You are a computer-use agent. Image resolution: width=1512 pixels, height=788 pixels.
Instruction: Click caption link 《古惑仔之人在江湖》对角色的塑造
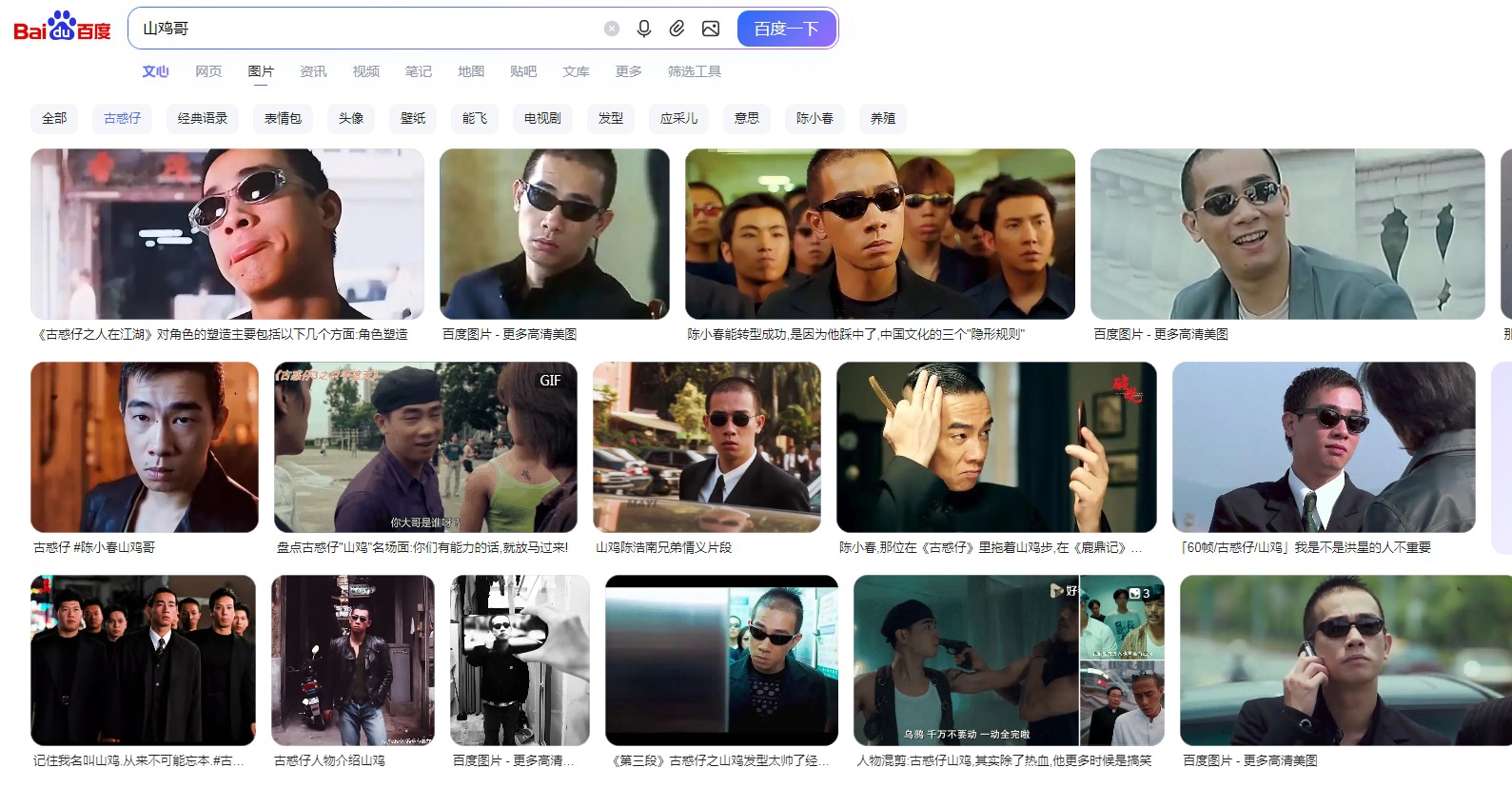pyautogui.click(x=223, y=334)
